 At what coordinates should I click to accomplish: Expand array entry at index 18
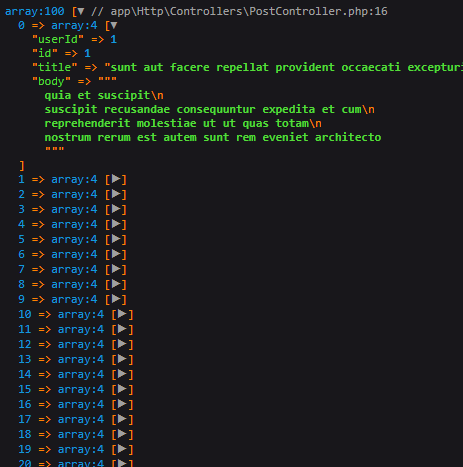coord(123,434)
